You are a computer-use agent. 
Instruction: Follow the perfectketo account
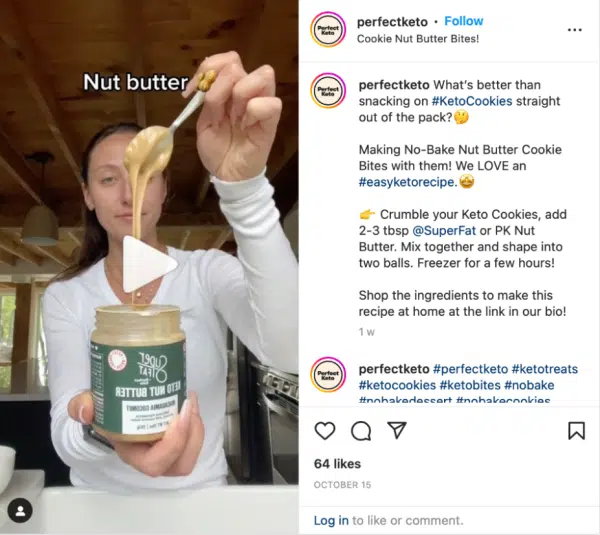point(464,21)
